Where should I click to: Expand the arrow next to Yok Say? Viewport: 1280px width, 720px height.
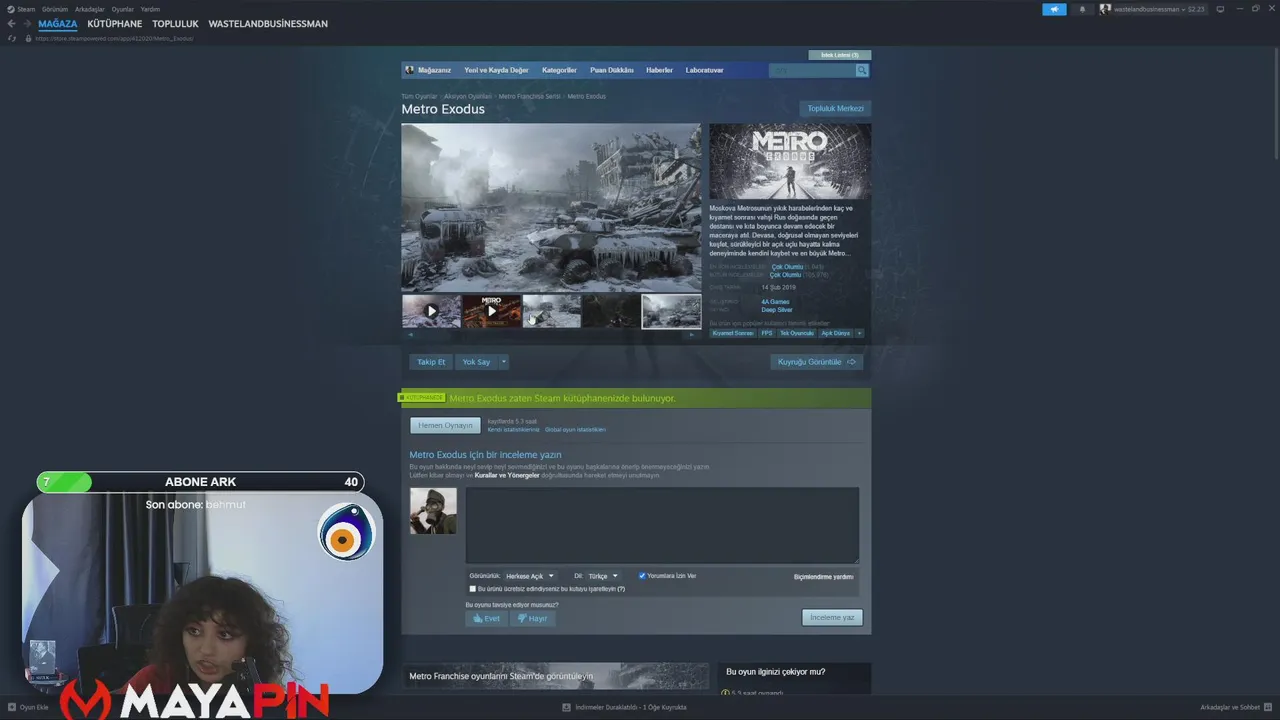tap(504, 362)
